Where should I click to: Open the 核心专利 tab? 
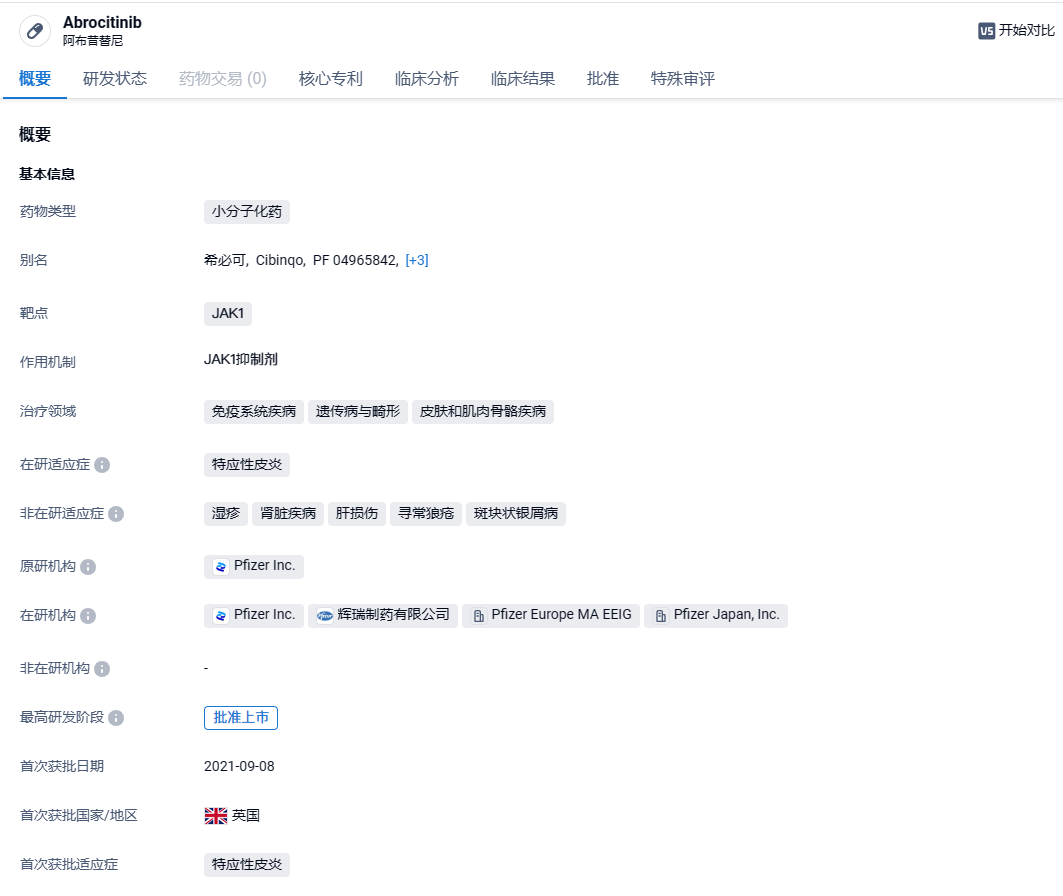(x=331, y=79)
